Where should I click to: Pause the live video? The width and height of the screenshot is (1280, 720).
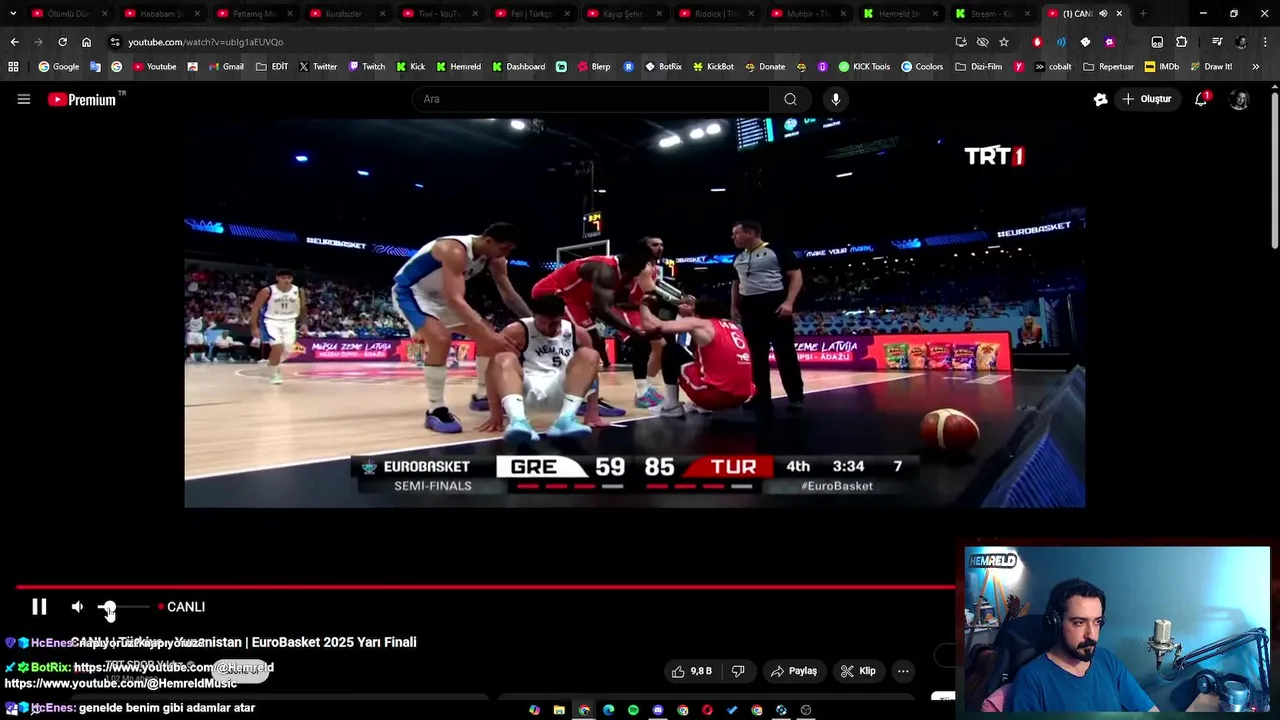(39, 607)
